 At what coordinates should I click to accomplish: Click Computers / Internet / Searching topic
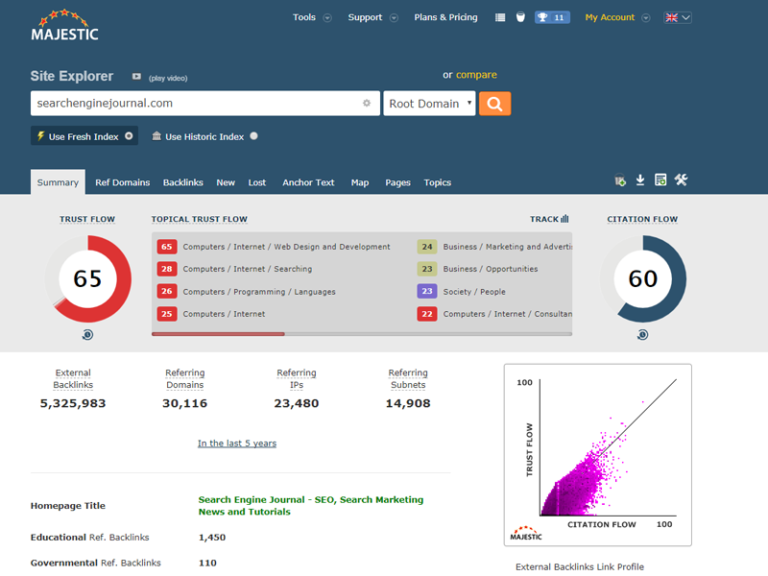tap(247, 269)
